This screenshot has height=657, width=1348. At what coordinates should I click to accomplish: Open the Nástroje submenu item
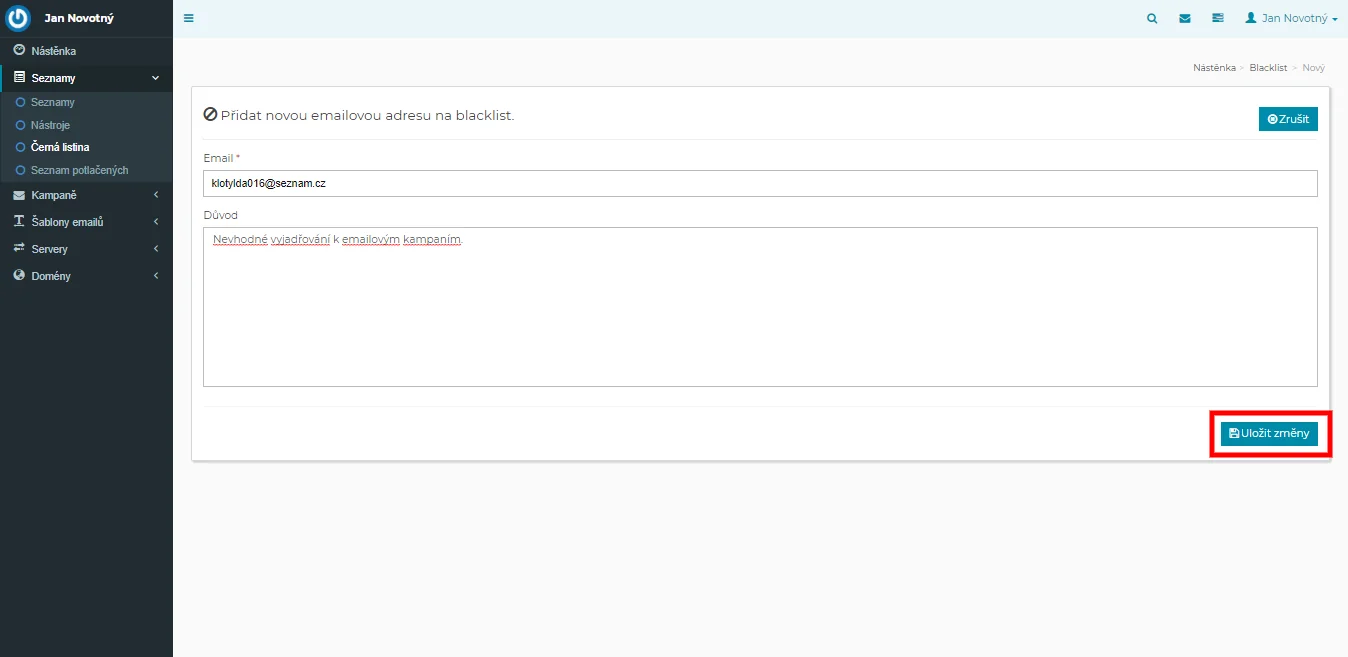[x=51, y=125]
